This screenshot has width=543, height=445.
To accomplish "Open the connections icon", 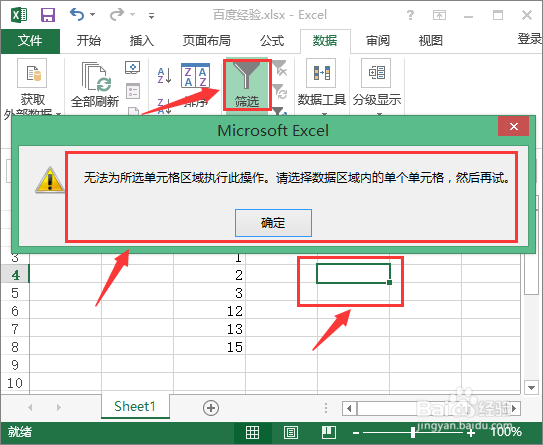I will pos(133,67).
